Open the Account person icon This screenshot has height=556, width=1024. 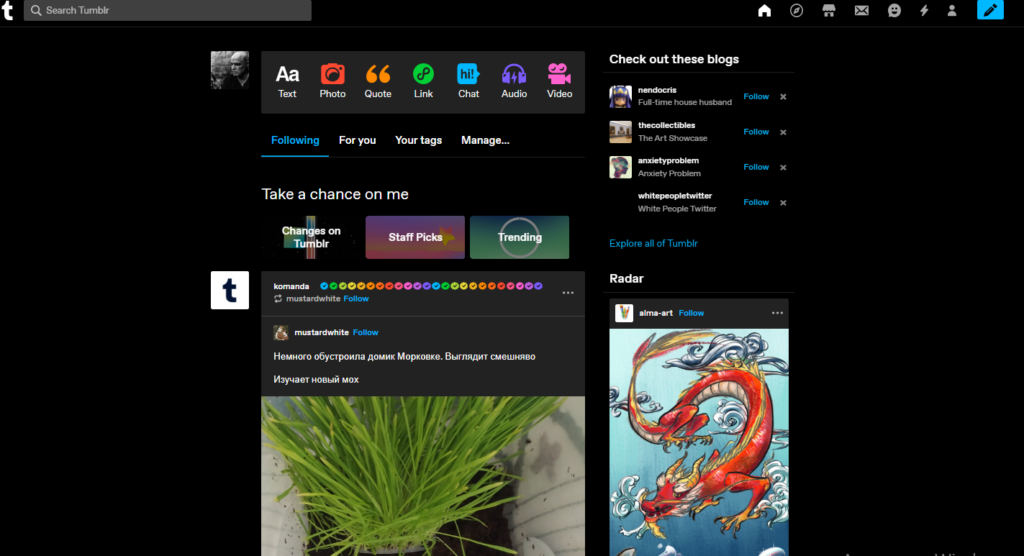point(952,10)
